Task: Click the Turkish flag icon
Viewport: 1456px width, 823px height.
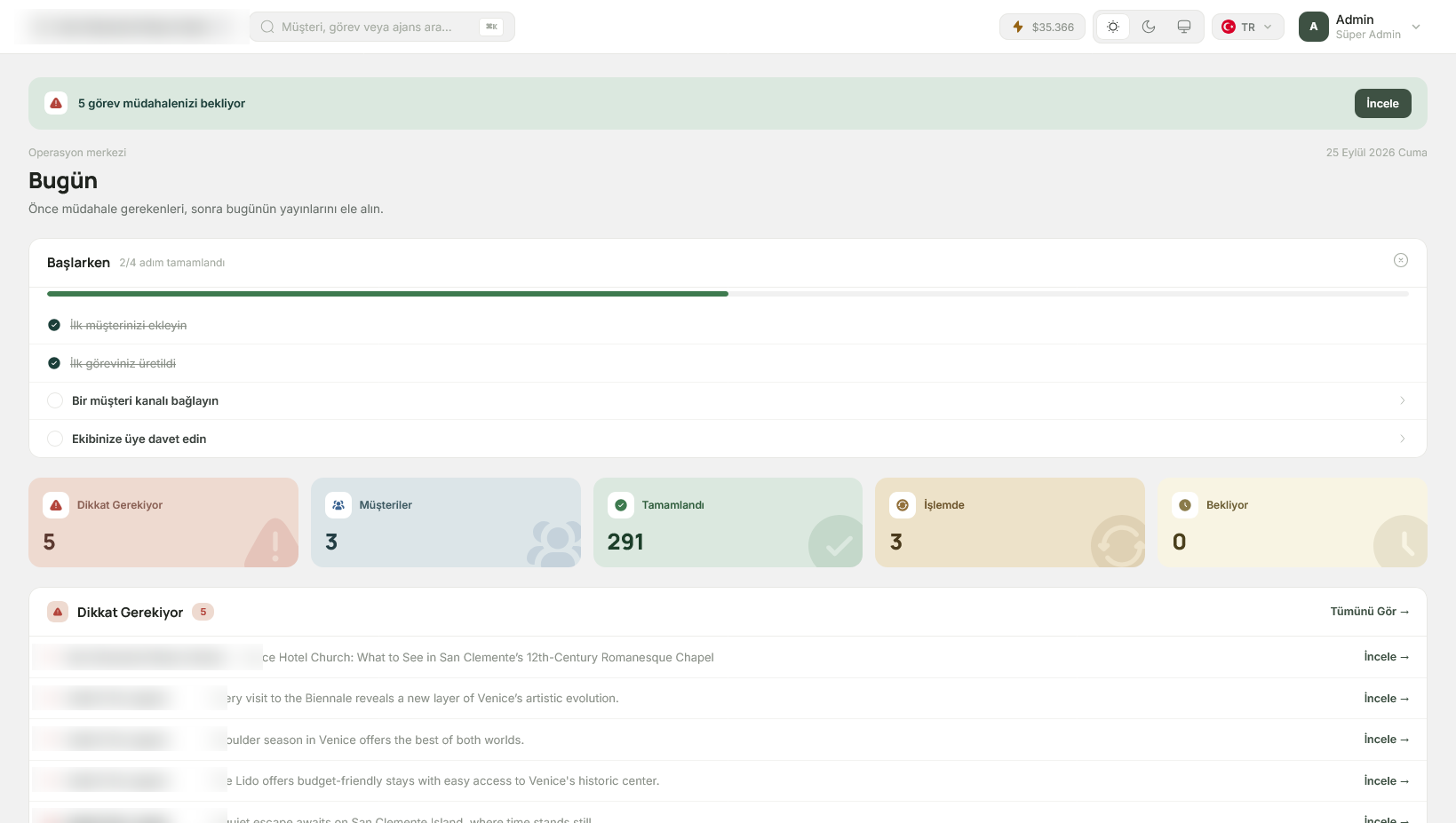Action: tap(1229, 27)
